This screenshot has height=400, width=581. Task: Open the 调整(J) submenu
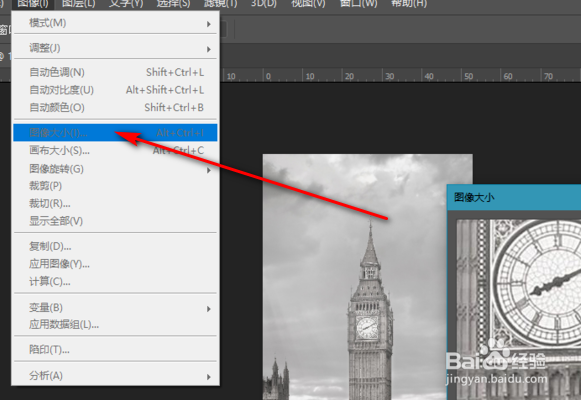[x=115, y=48]
